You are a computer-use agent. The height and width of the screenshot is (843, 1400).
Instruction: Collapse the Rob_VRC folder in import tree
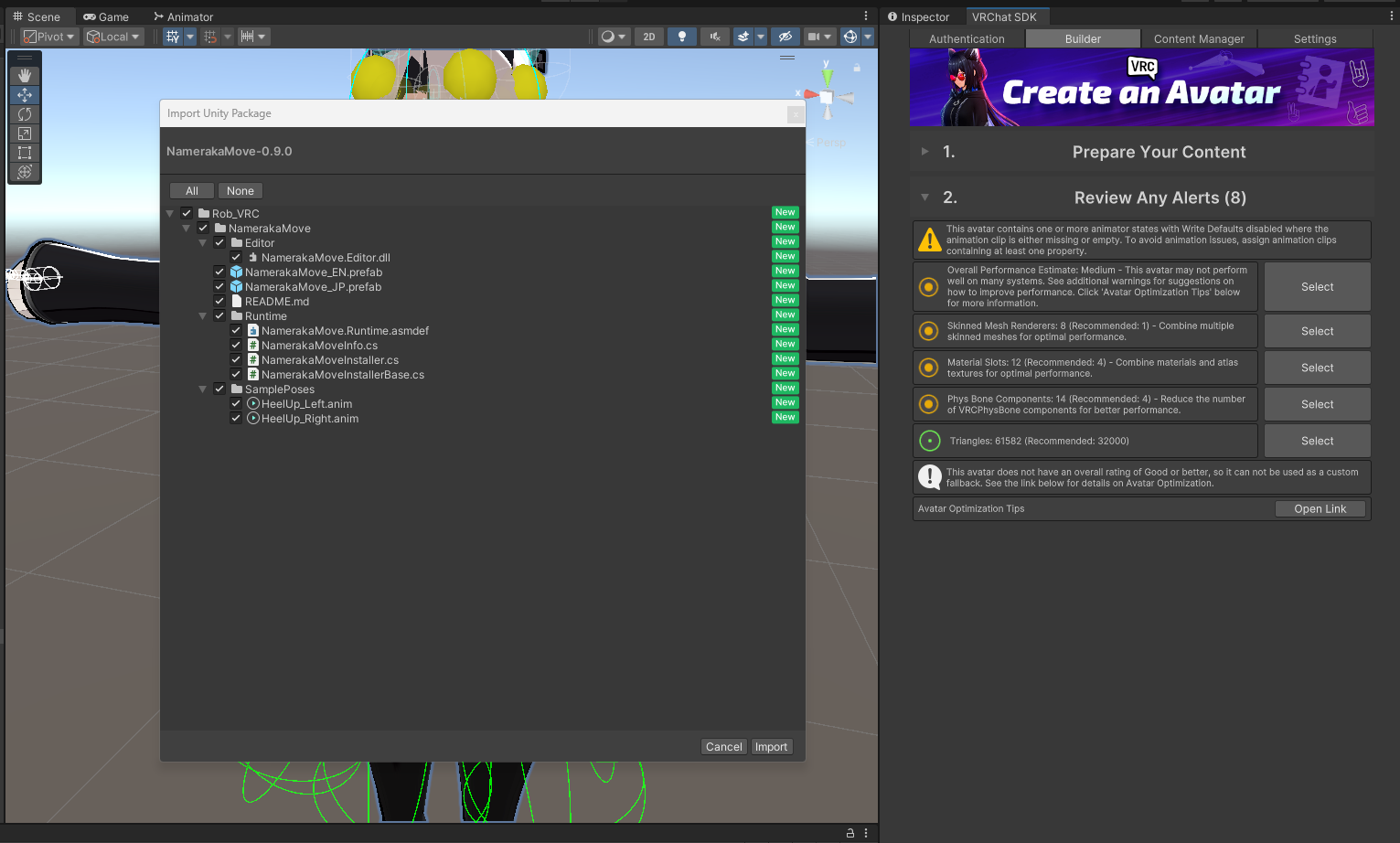(x=170, y=214)
